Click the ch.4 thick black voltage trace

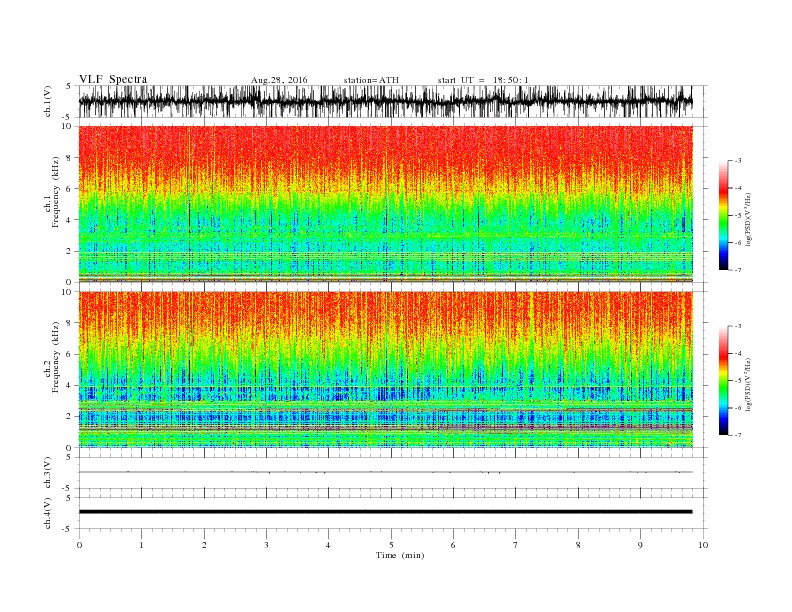click(385, 512)
